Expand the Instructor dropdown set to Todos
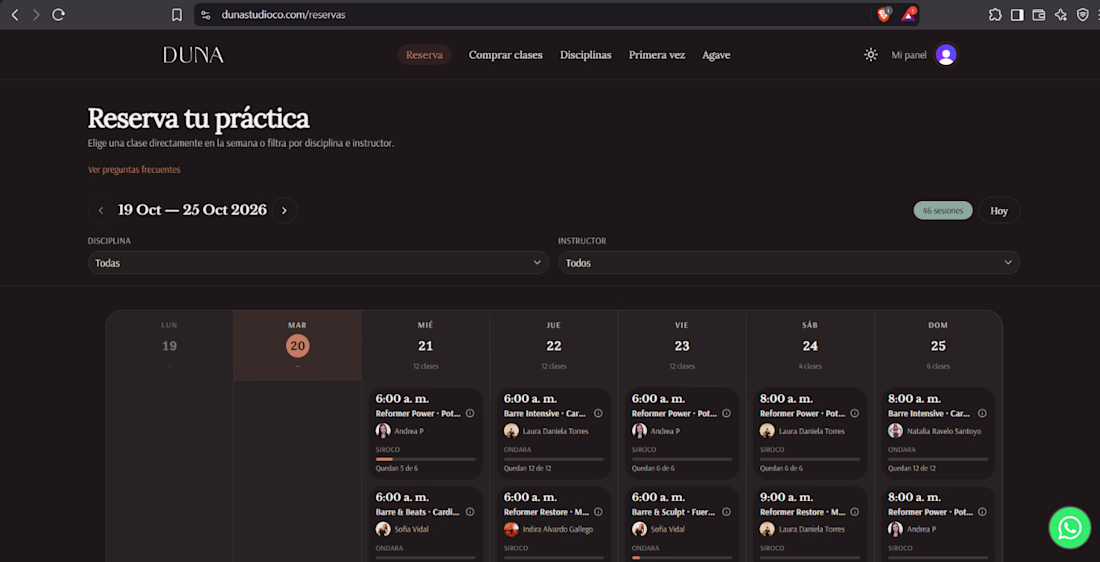 tap(789, 262)
